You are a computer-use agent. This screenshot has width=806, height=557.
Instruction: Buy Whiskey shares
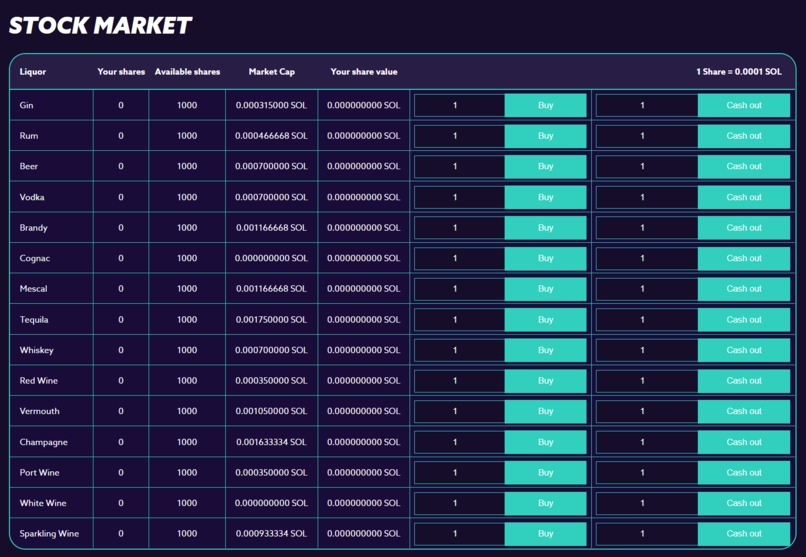(x=545, y=350)
